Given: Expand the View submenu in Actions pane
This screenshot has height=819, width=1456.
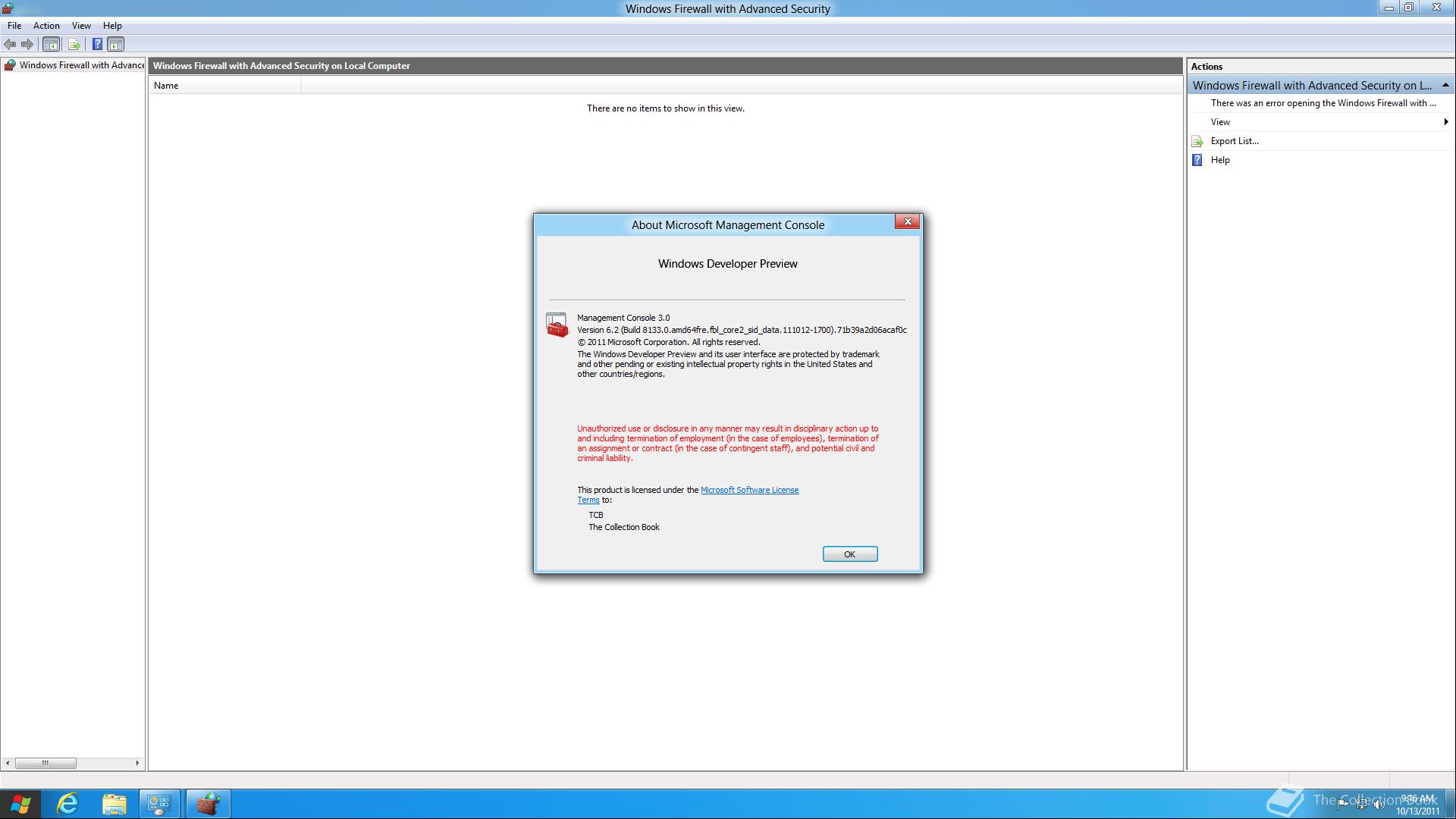Looking at the screenshot, I should coord(1320,122).
